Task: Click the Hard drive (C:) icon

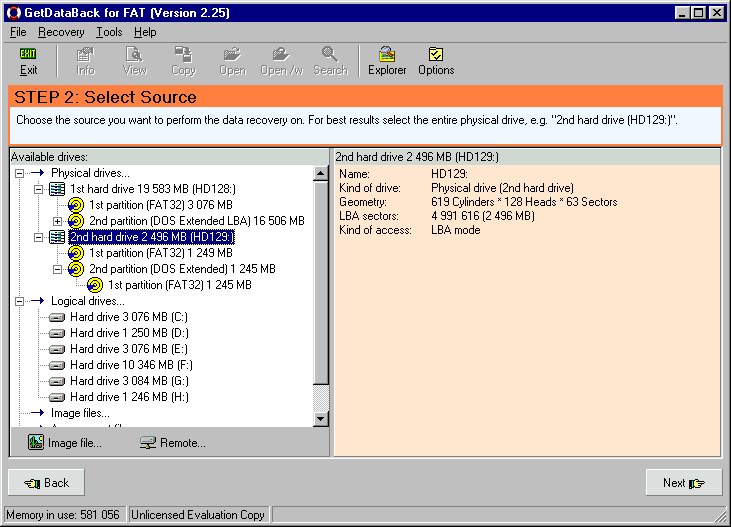Action: (57, 317)
